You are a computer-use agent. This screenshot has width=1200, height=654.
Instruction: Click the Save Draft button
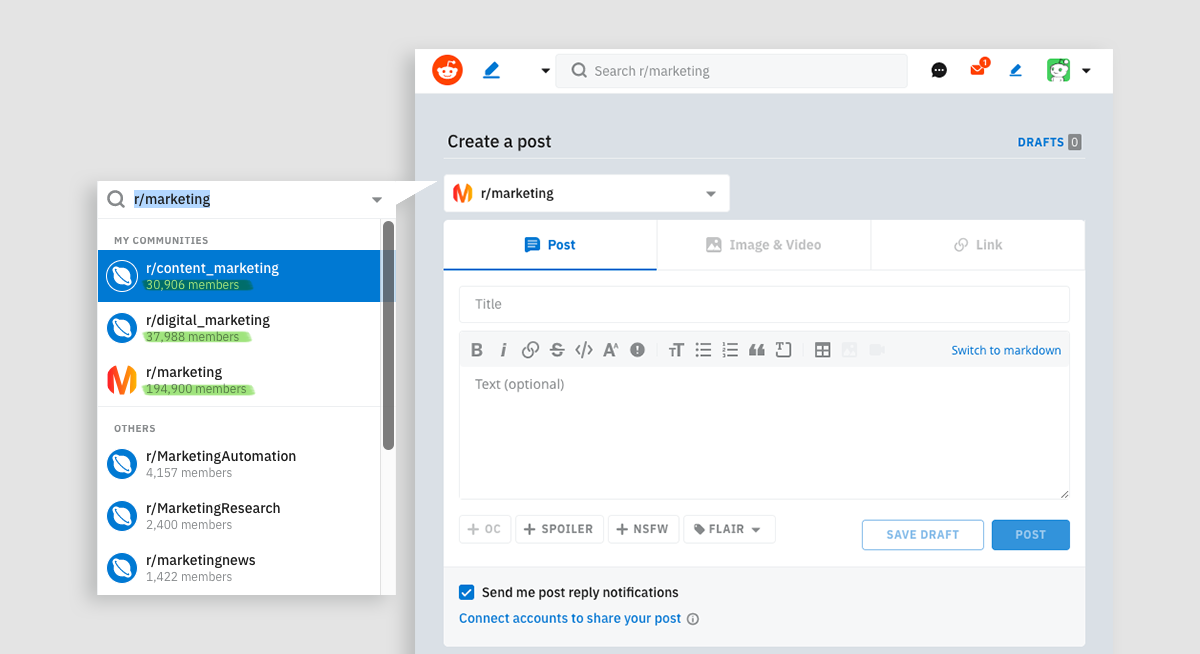922,535
